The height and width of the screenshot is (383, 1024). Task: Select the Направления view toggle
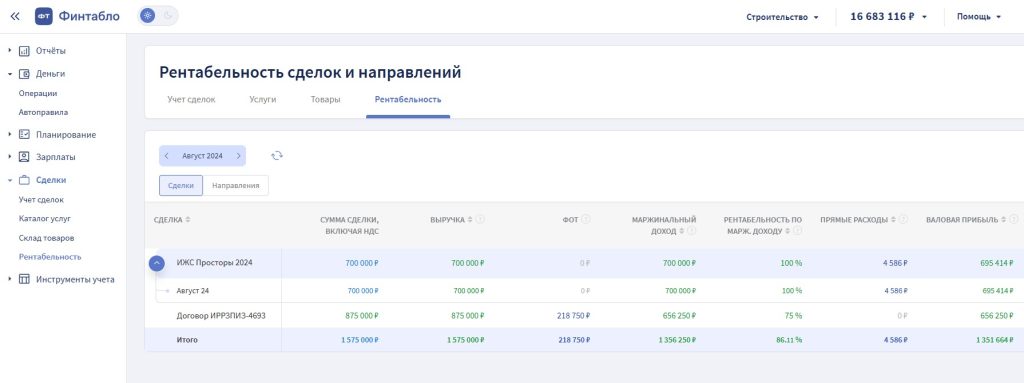(x=236, y=186)
